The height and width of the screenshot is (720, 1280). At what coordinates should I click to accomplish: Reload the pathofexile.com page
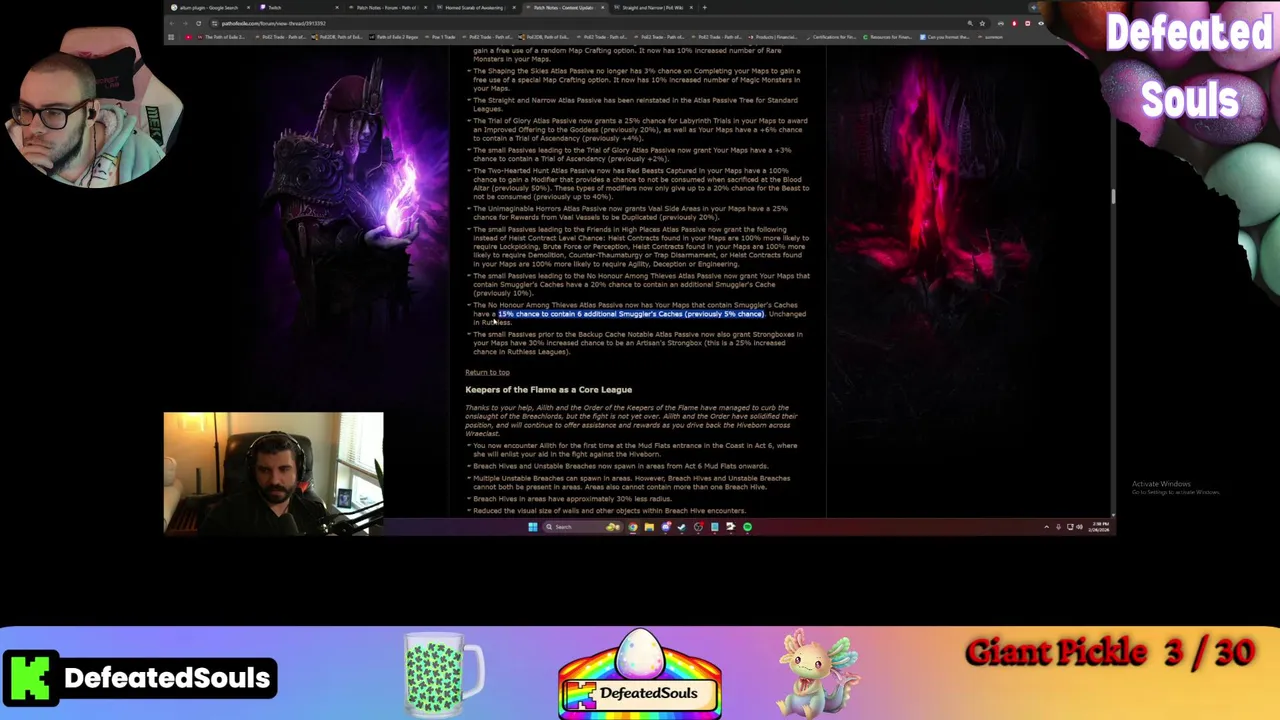198,23
